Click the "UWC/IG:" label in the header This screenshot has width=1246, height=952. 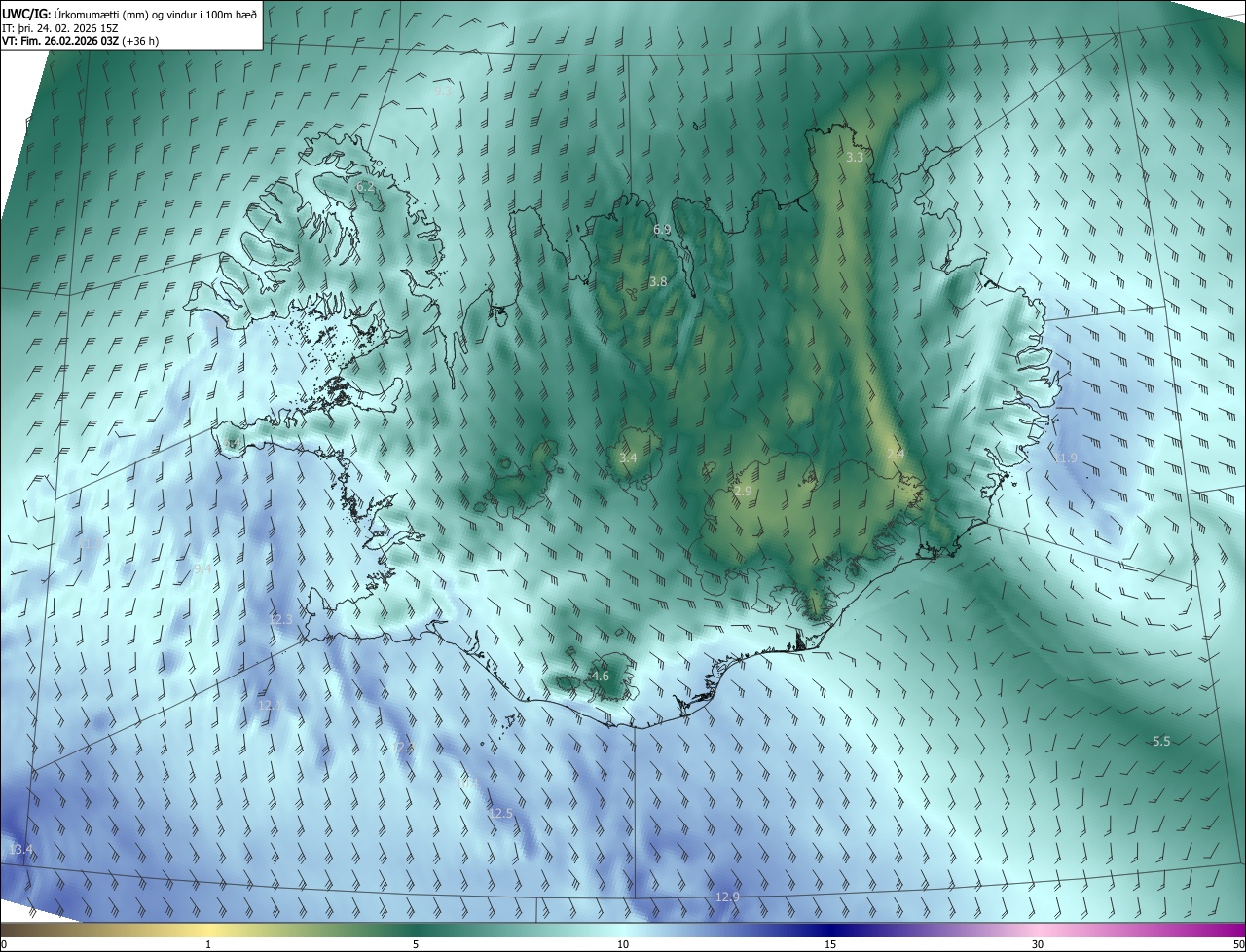[x=25, y=14]
